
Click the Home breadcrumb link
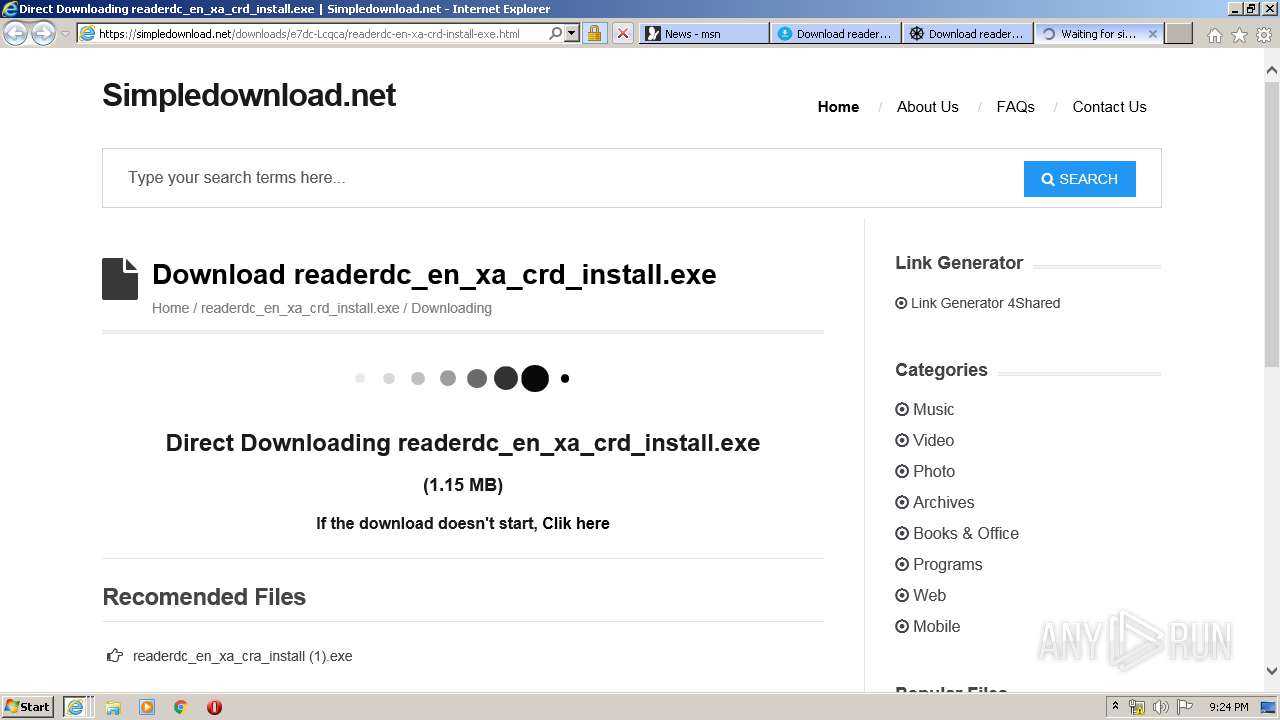[170, 308]
